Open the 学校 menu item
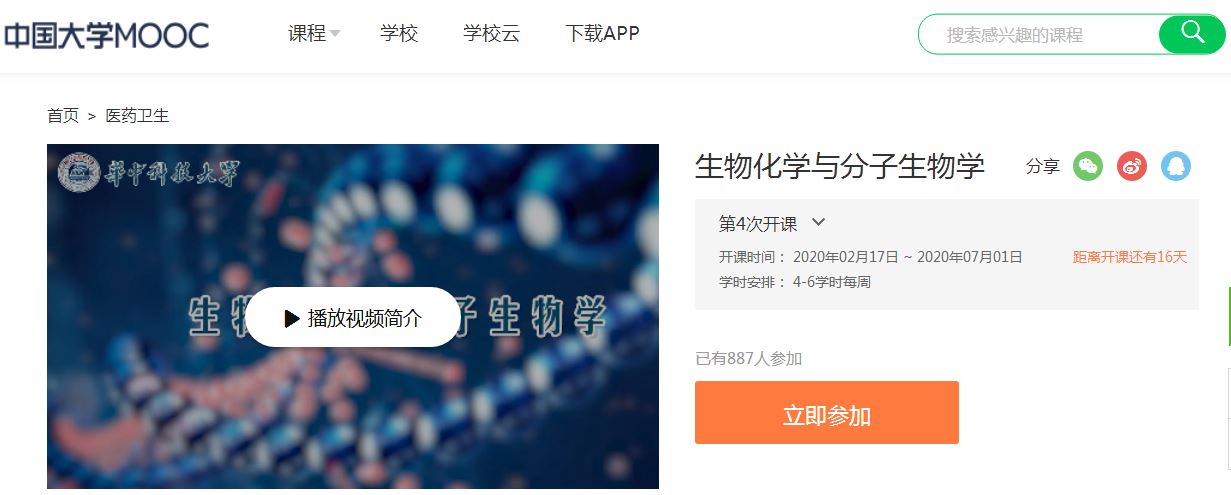The height and width of the screenshot is (495, 1231). click(x=399, y=33)
